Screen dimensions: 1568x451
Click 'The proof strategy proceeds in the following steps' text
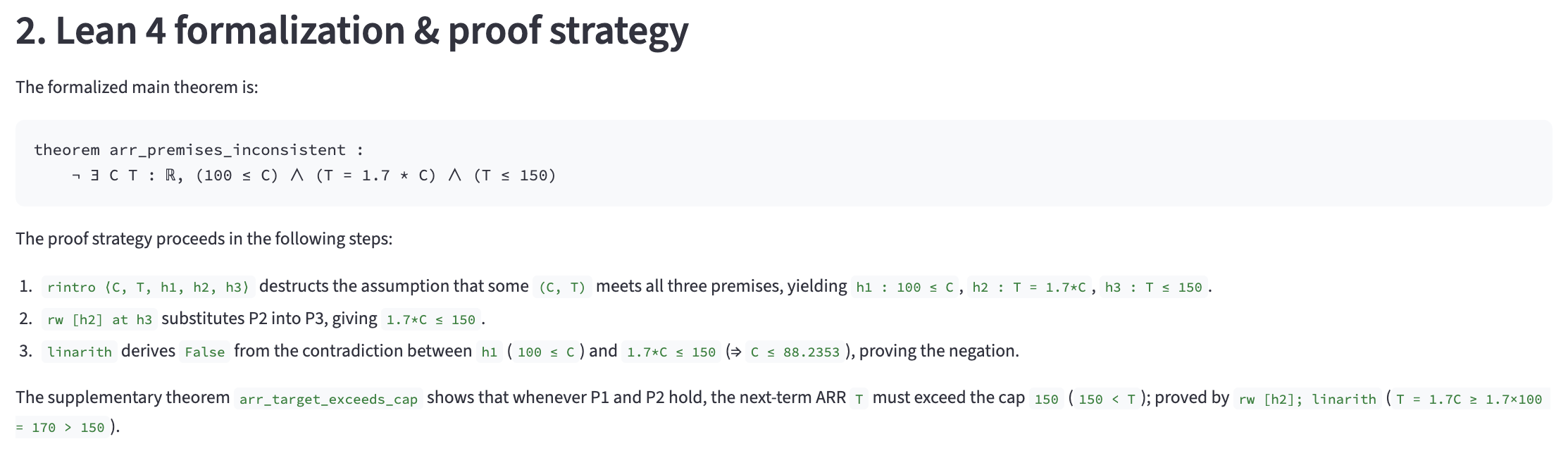pyautogui.click(x=204, y=239)
